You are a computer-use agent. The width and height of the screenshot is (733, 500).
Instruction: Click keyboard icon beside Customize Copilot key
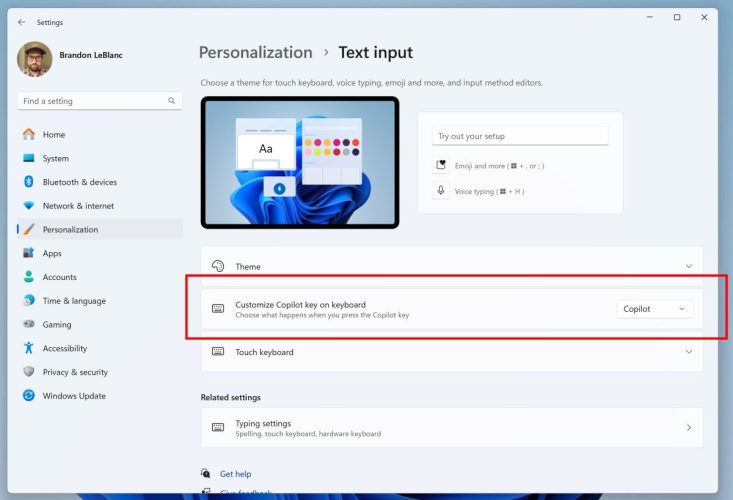coord(218,308)
